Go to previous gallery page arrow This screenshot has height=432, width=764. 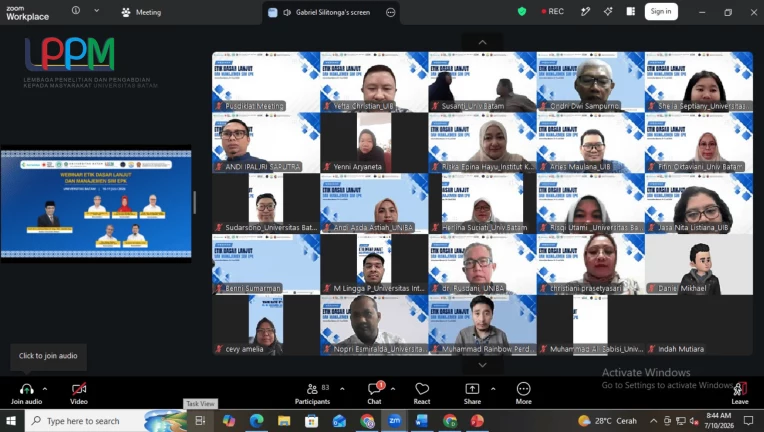pos(482,42)
